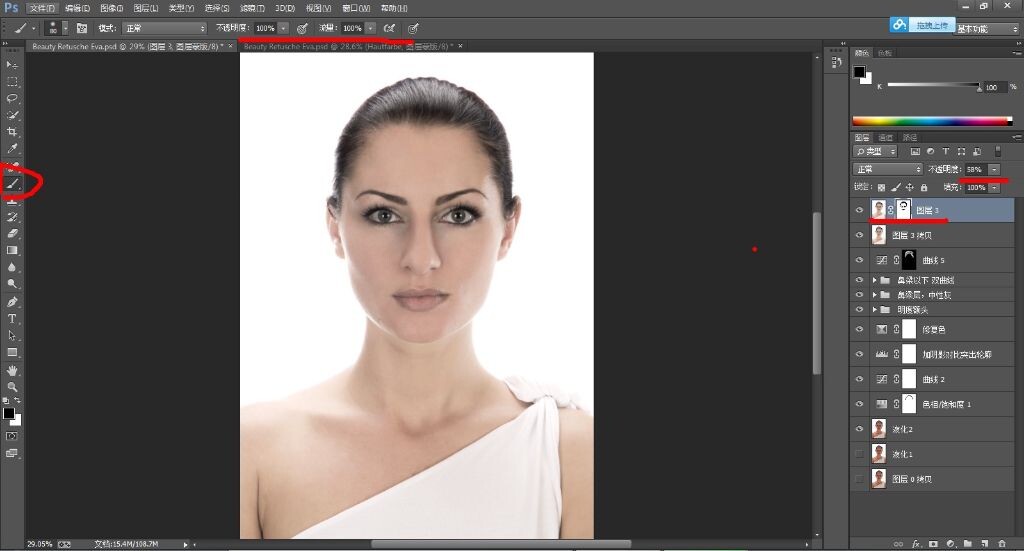Open the Brush panel toggle icon
Screen dimensions: 1024x551
[x=82, y=28]
